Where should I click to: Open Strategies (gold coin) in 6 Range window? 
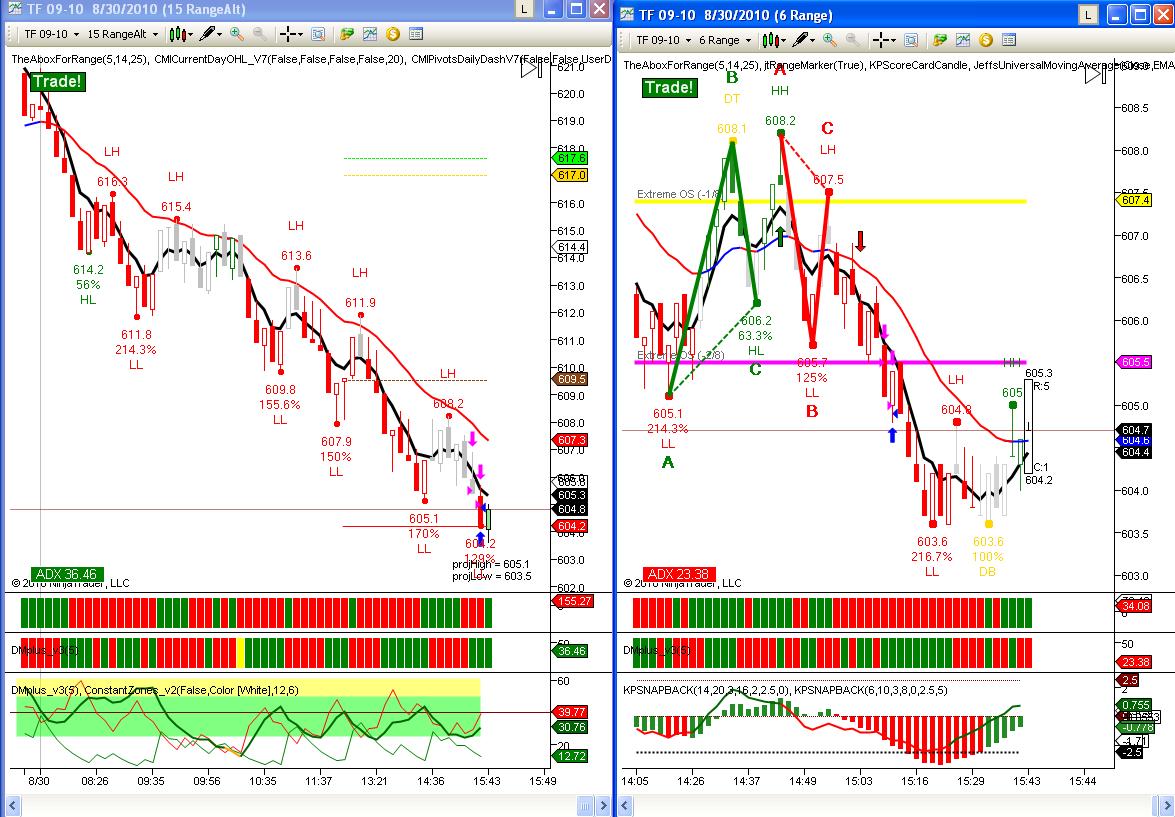(985, 40)
